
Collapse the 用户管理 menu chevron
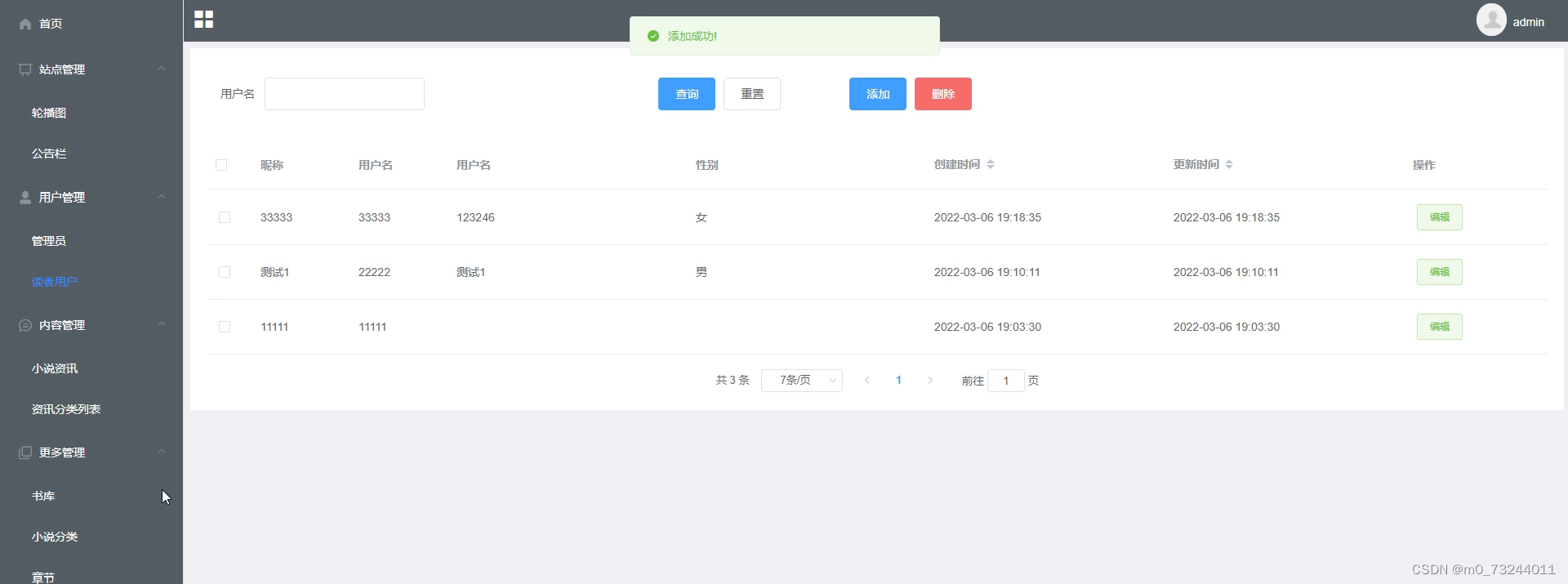click(x=162, y=197)
